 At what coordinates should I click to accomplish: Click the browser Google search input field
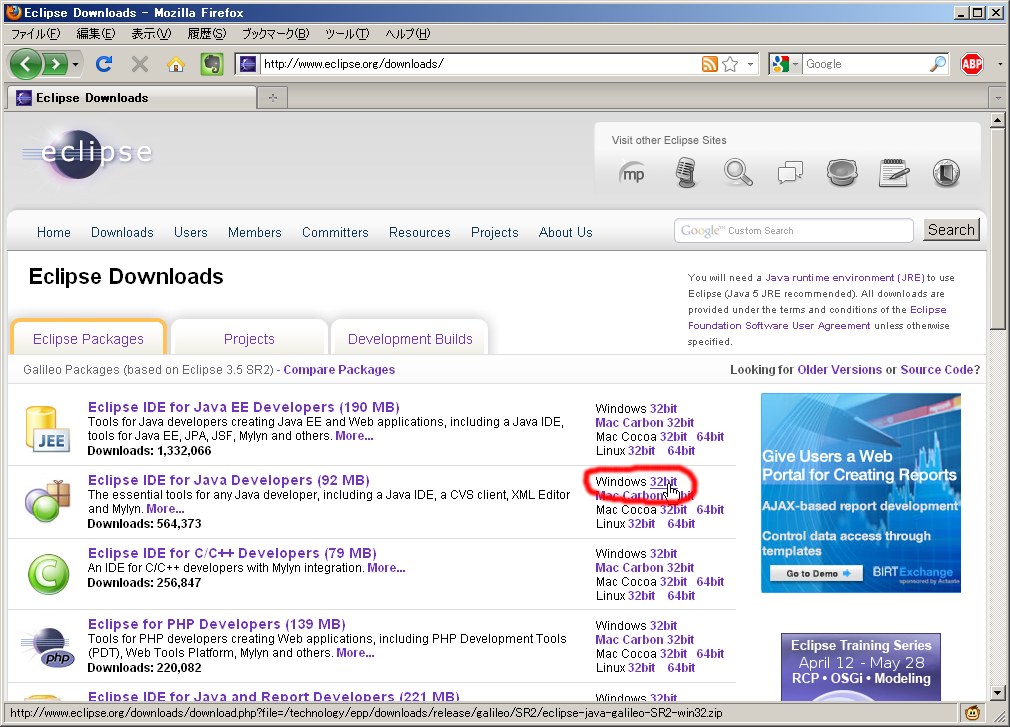click(865, 64)
